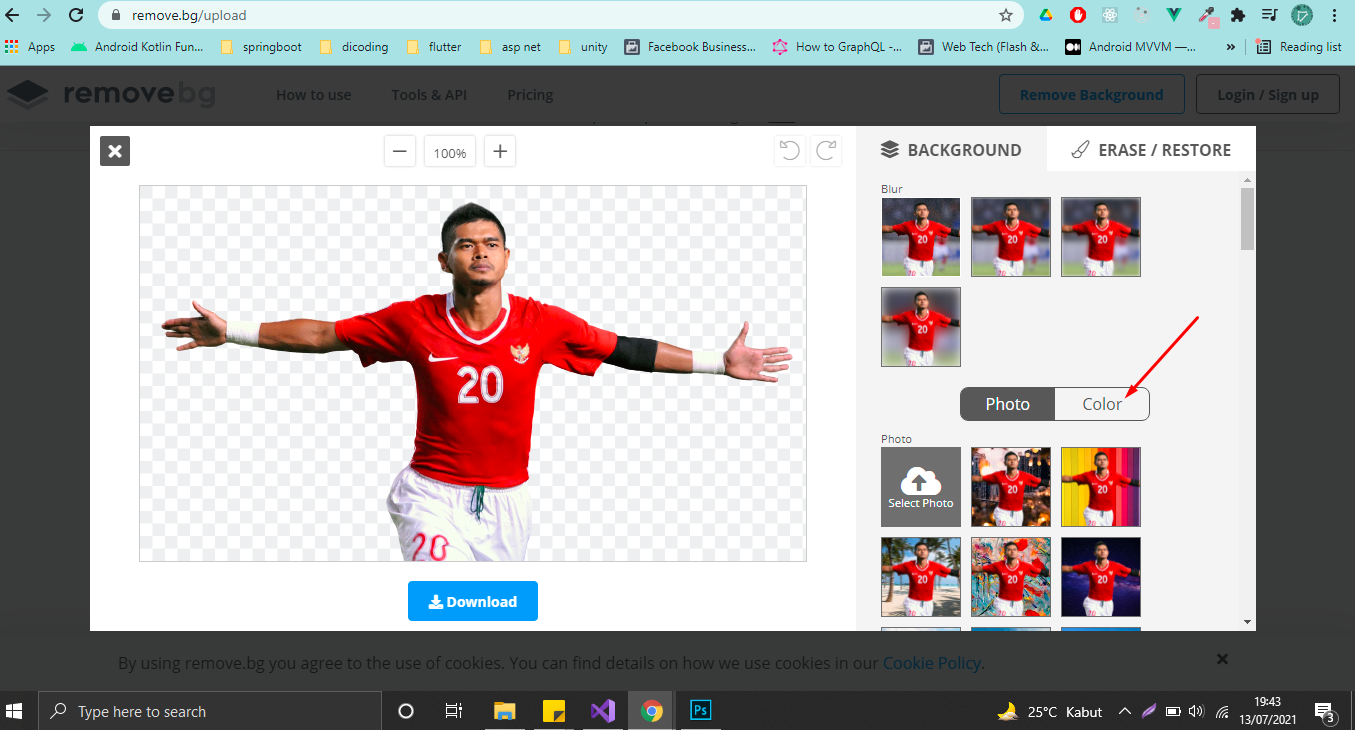Click the Login / Sign up button
1355x730 pixels.
[1268, 95]
